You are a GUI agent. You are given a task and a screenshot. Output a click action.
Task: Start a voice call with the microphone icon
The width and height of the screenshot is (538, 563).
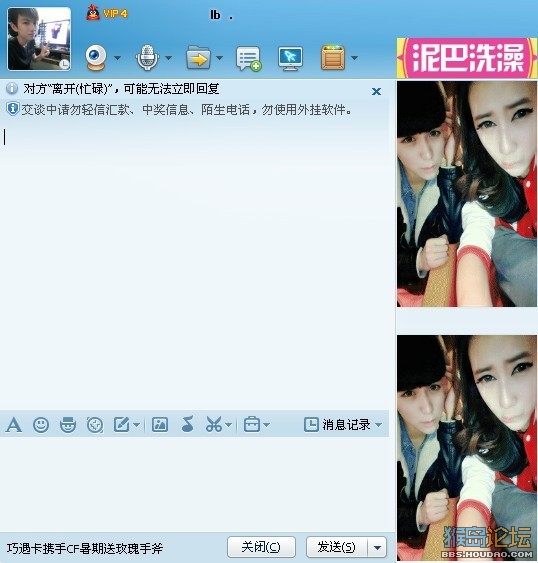tap(147, 57)
